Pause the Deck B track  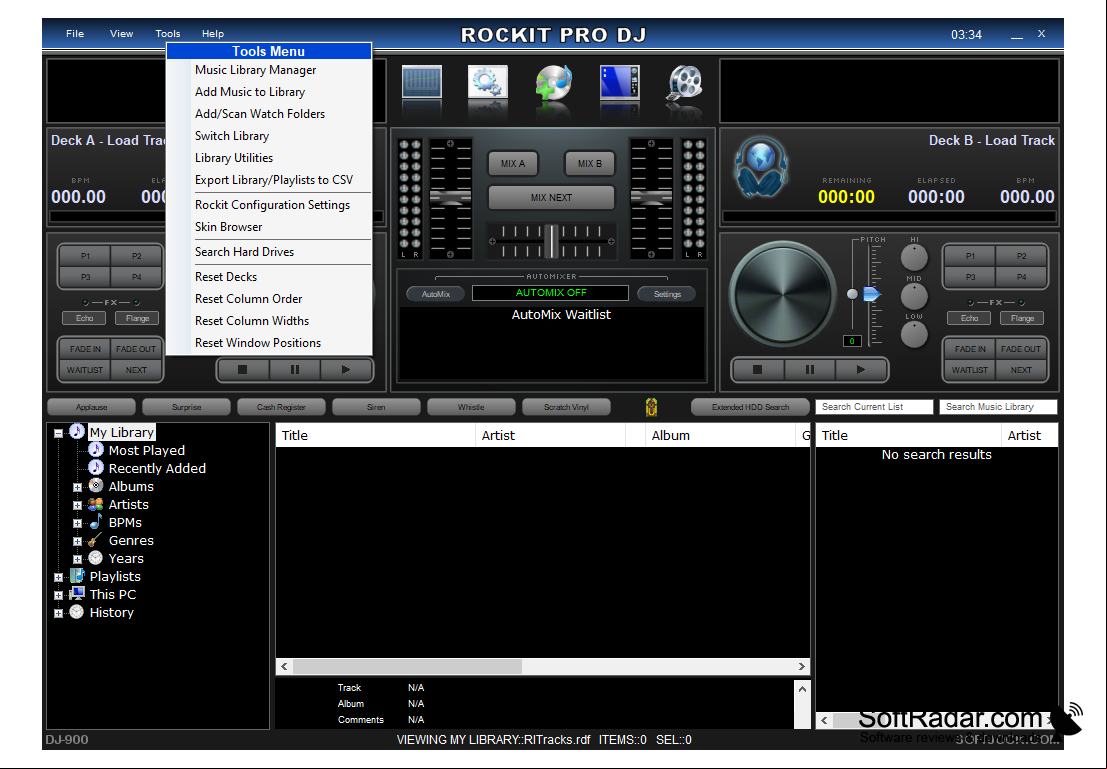click(x=810, y=369)
